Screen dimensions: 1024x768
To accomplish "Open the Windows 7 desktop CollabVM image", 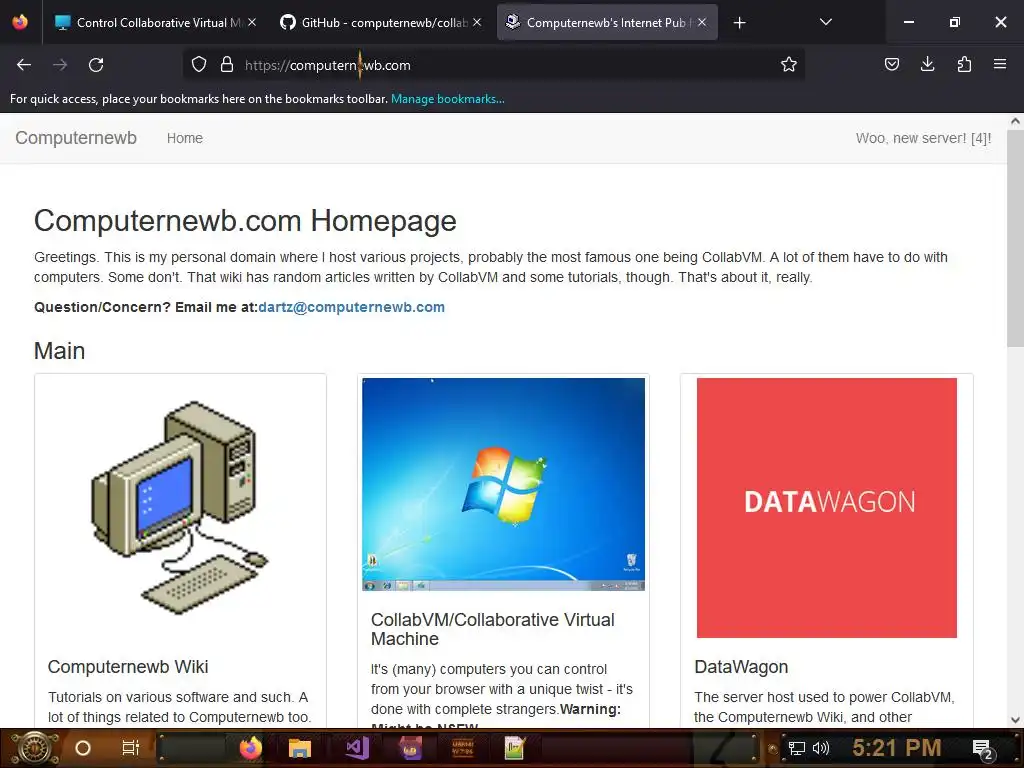I will (504, 484).
